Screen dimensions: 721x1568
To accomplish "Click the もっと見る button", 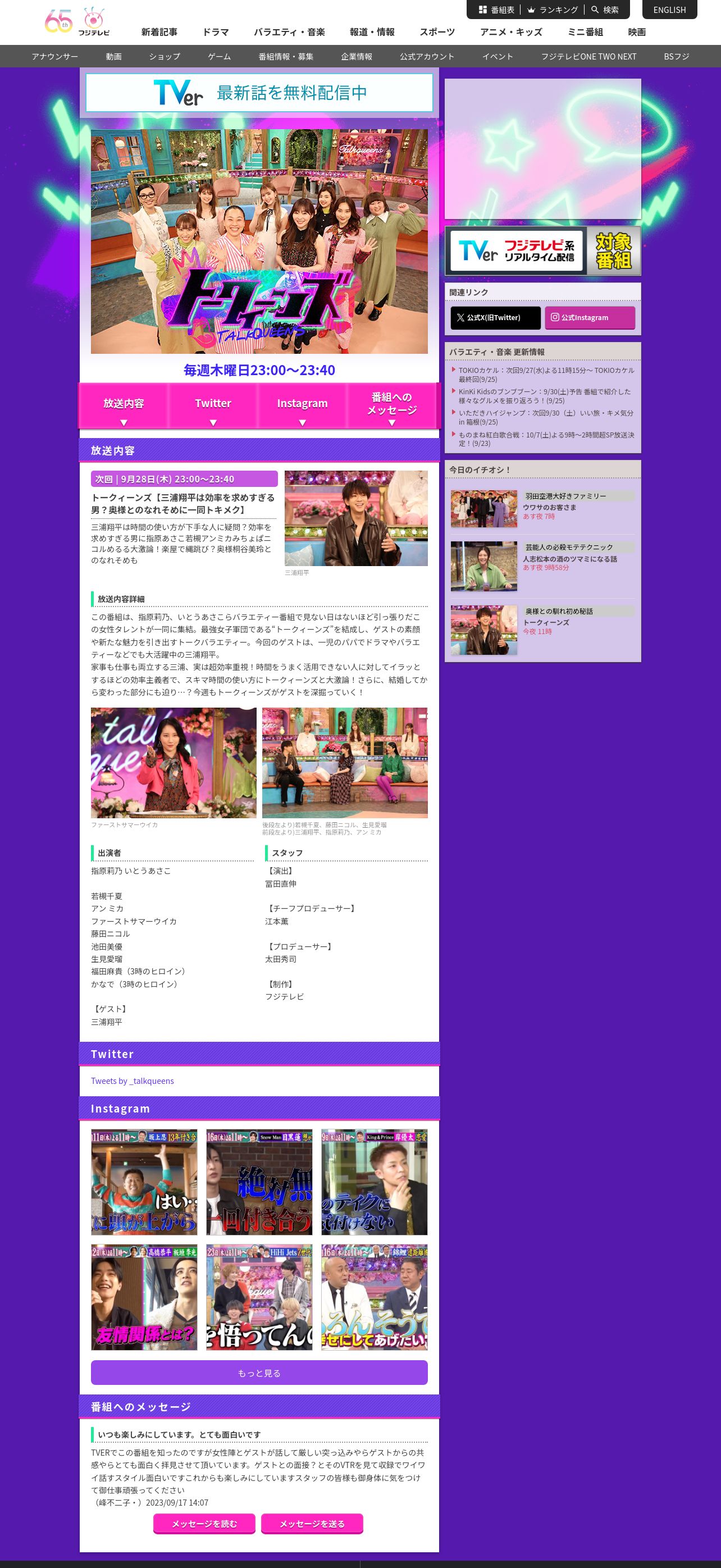I will pos(259,1373).
